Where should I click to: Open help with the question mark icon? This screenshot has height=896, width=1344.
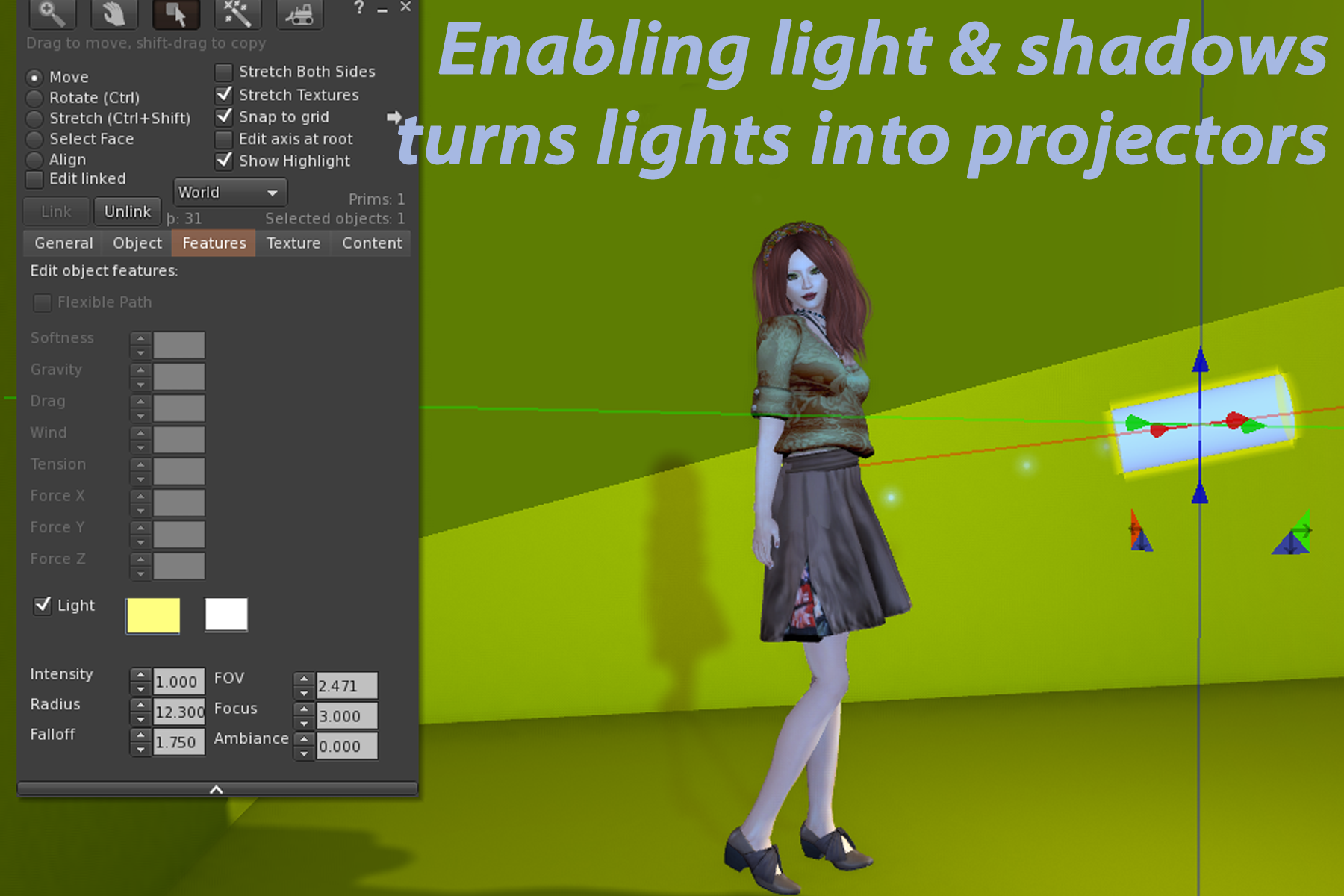(x=359, y=8)
